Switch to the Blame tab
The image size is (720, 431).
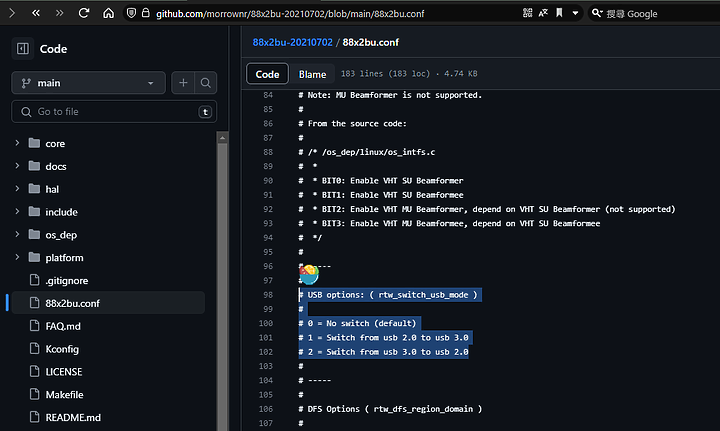(312, 74)
